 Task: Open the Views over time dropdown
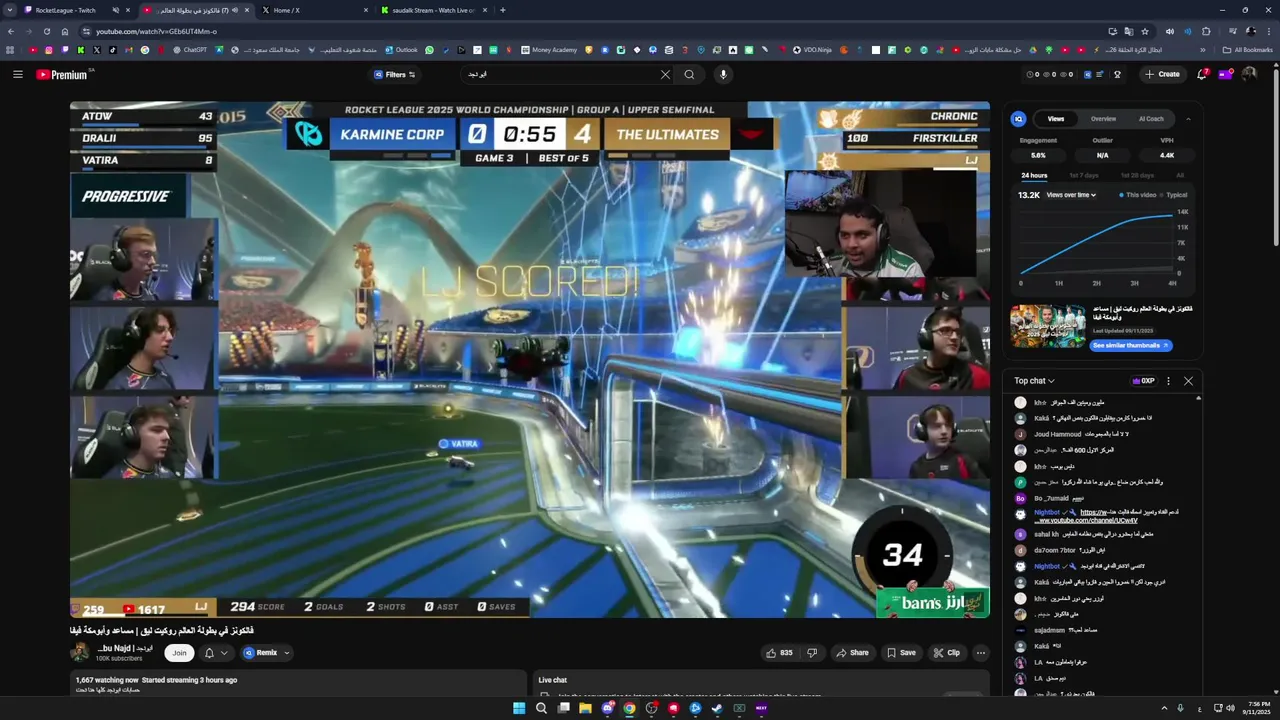click(x=1071, y=195)
